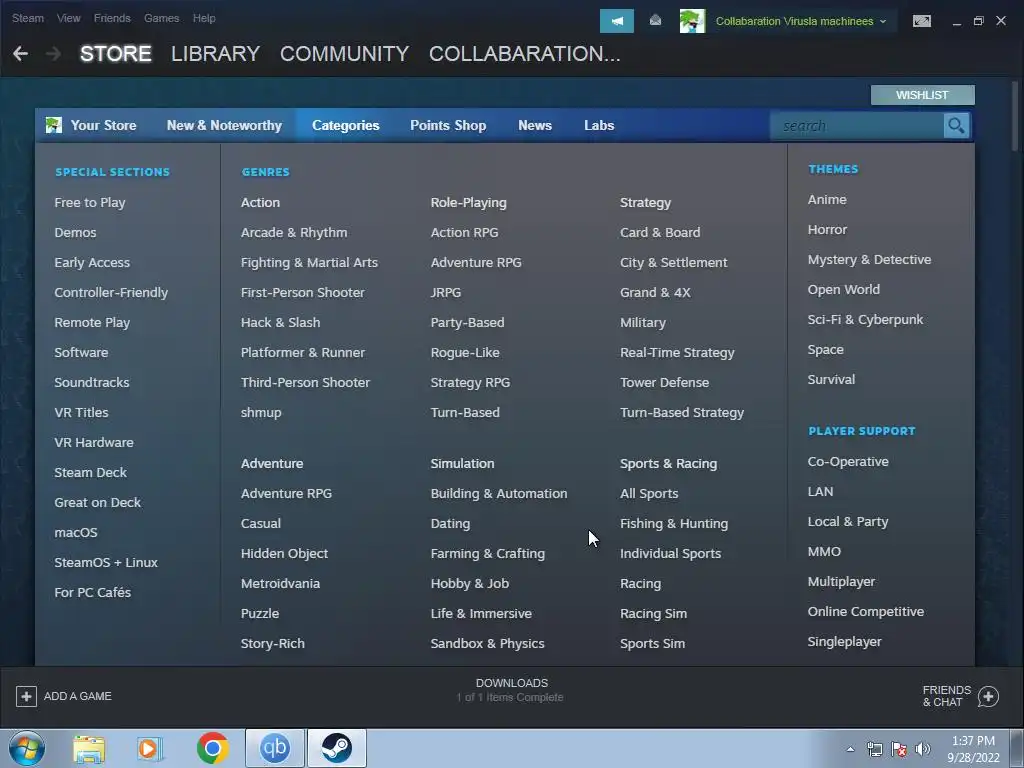Open the COLLABARATION profile section
This screenshot has width=1024, height=768.
524,54
